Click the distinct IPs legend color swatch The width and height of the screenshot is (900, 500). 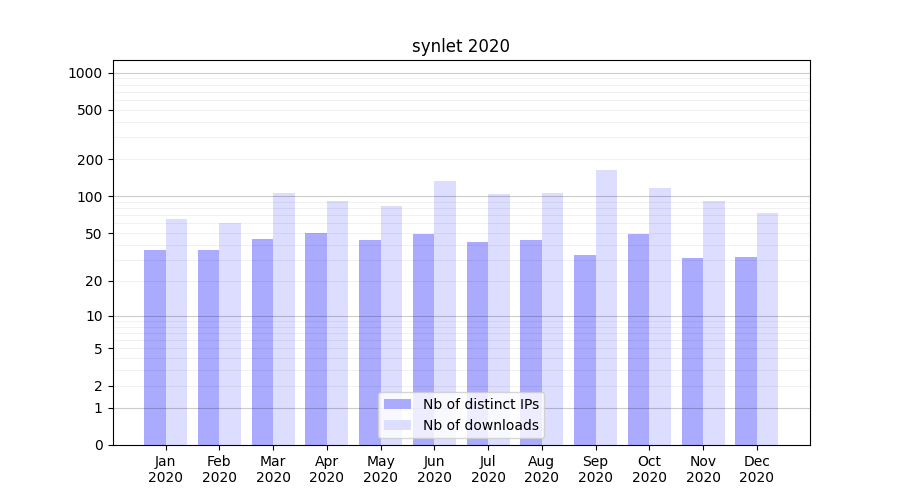397,404
